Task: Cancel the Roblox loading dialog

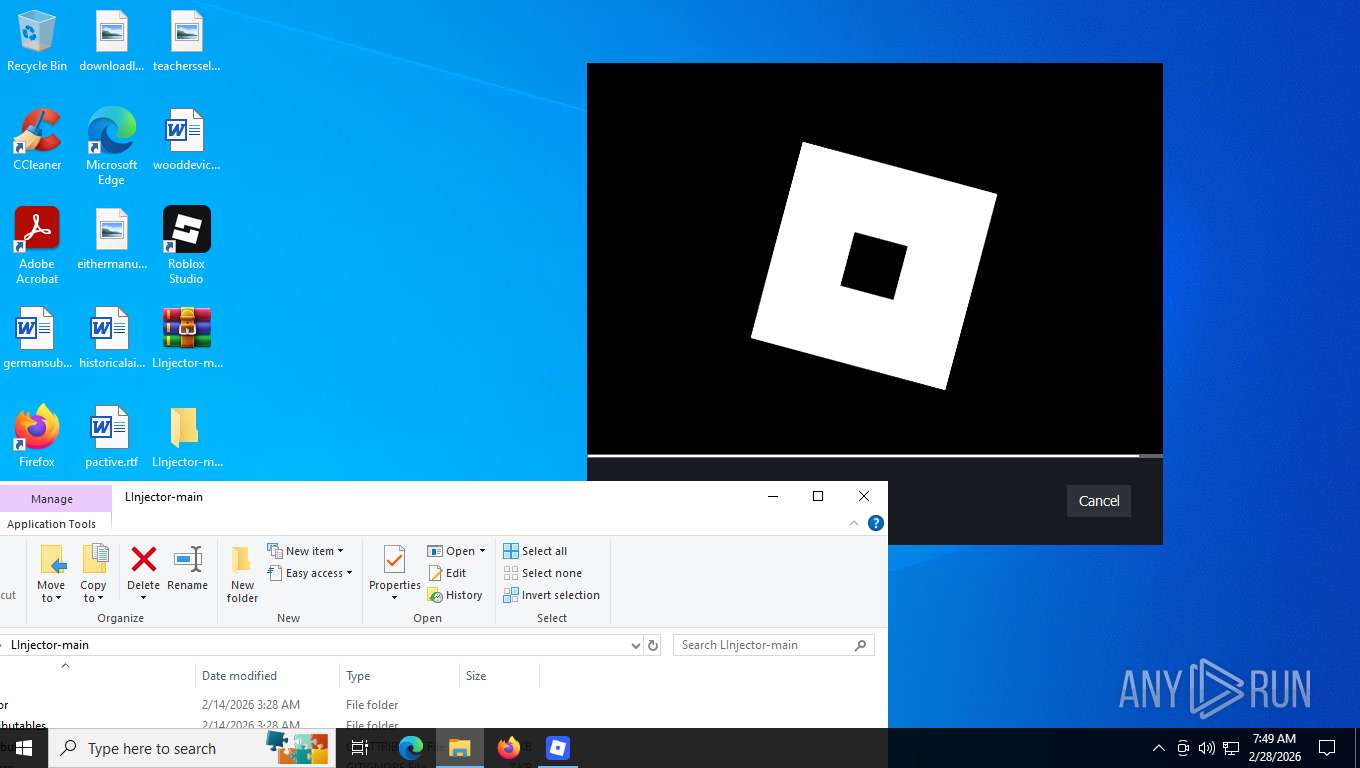Action: tap(1098, 501)
